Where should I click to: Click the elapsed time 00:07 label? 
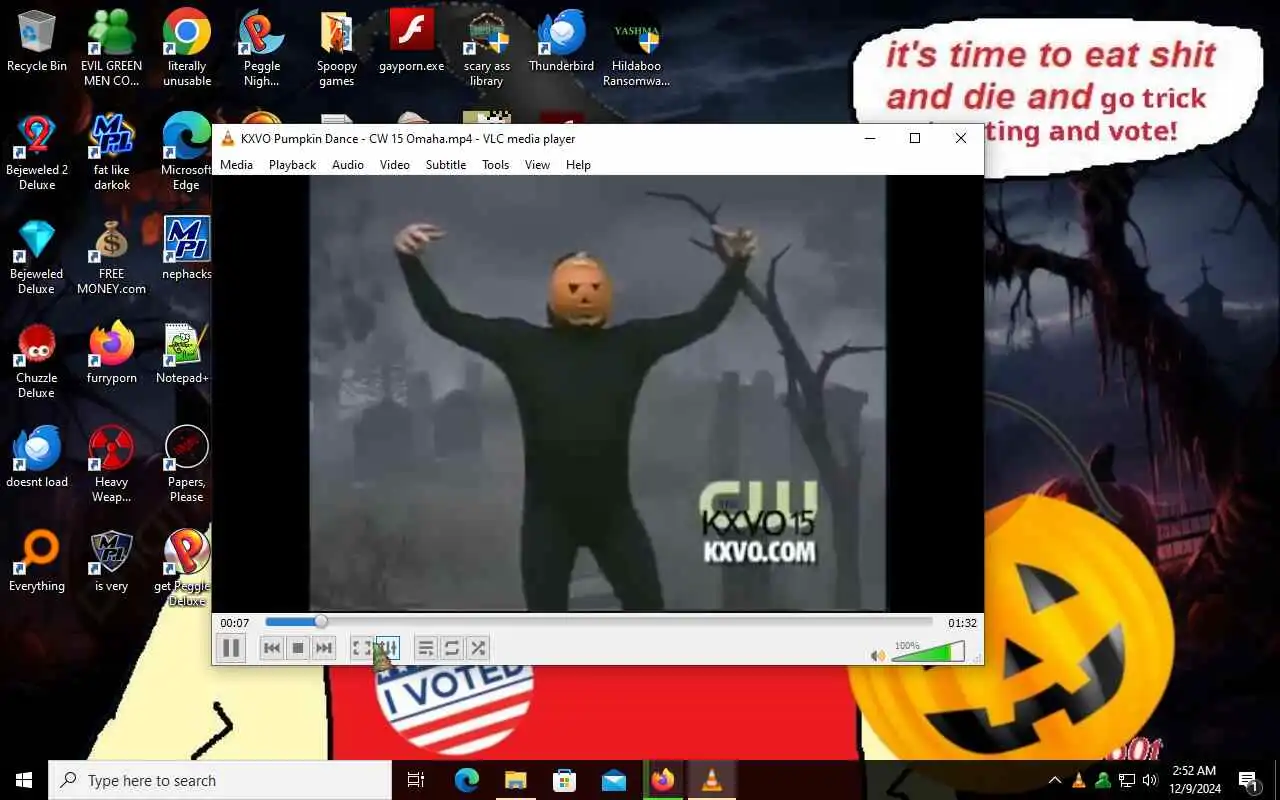[235, 623]
